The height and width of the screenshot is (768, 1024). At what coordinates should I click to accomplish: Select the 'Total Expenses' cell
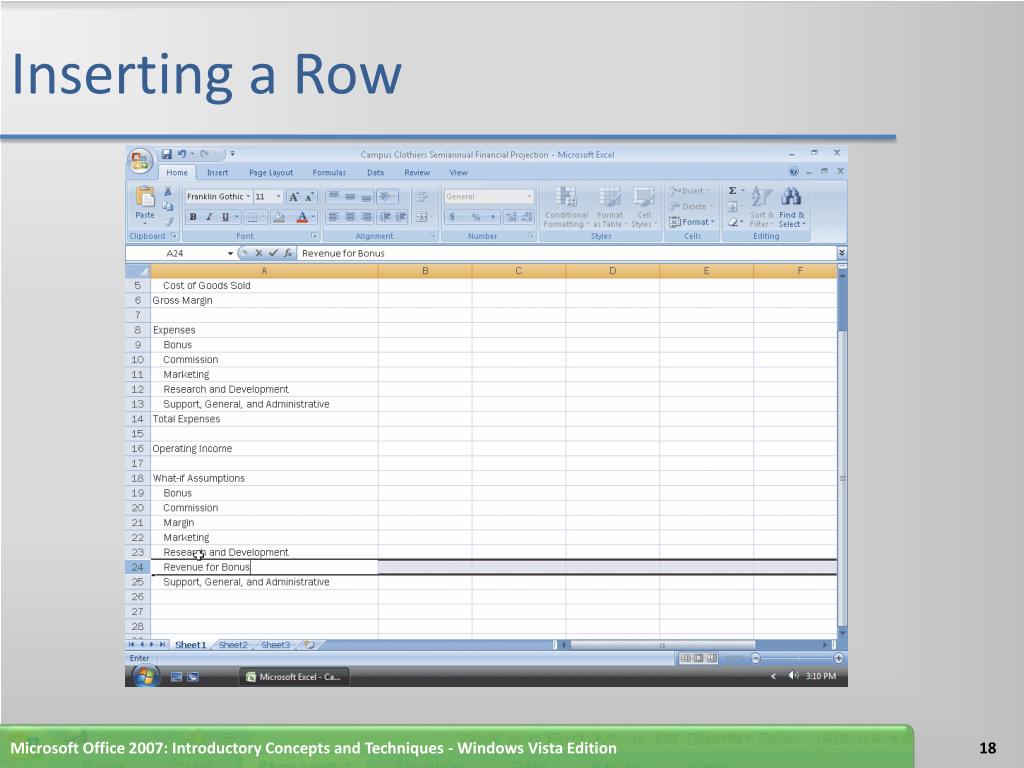pos(264,419)
